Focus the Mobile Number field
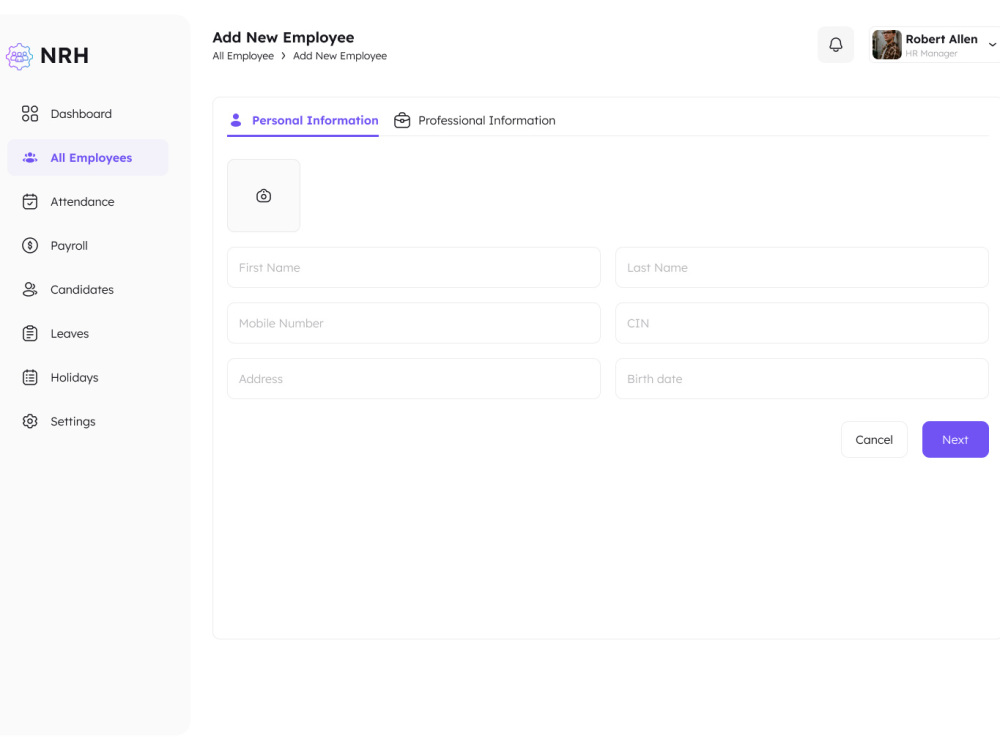This screenshot has width=1000, height=750. point(414,323)
